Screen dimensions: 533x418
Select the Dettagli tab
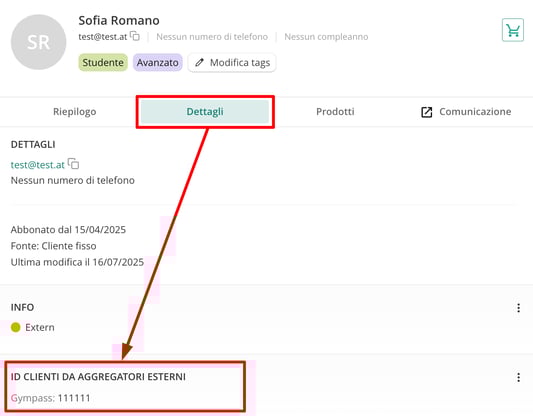(x=205, y=111)
